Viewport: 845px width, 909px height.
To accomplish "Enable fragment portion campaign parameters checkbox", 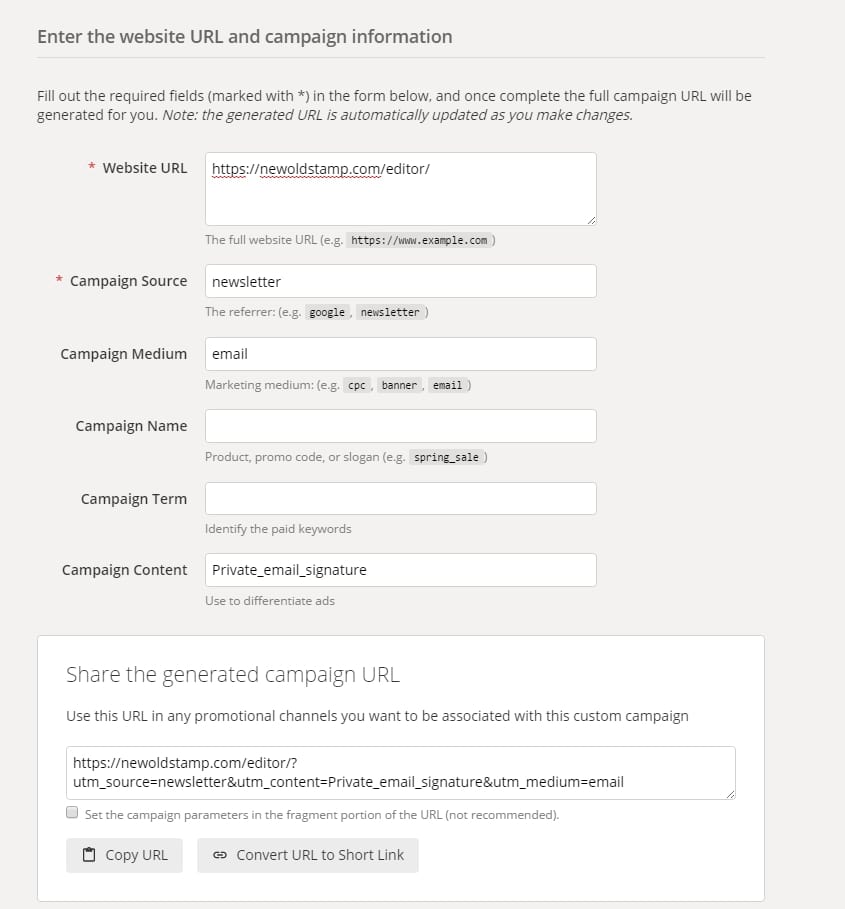I will [x=72, y=812].
